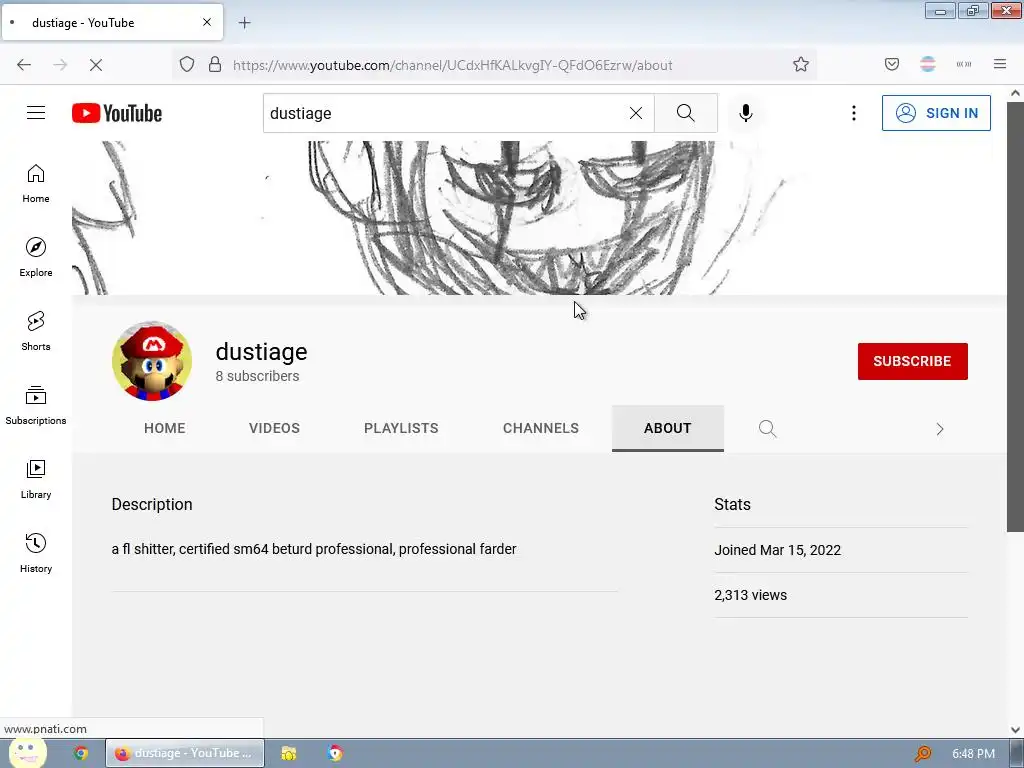The width and height of the screenshot is (1024, 768).
Task: Open the three-dot settings menu
Action: (x=854, y=113)
